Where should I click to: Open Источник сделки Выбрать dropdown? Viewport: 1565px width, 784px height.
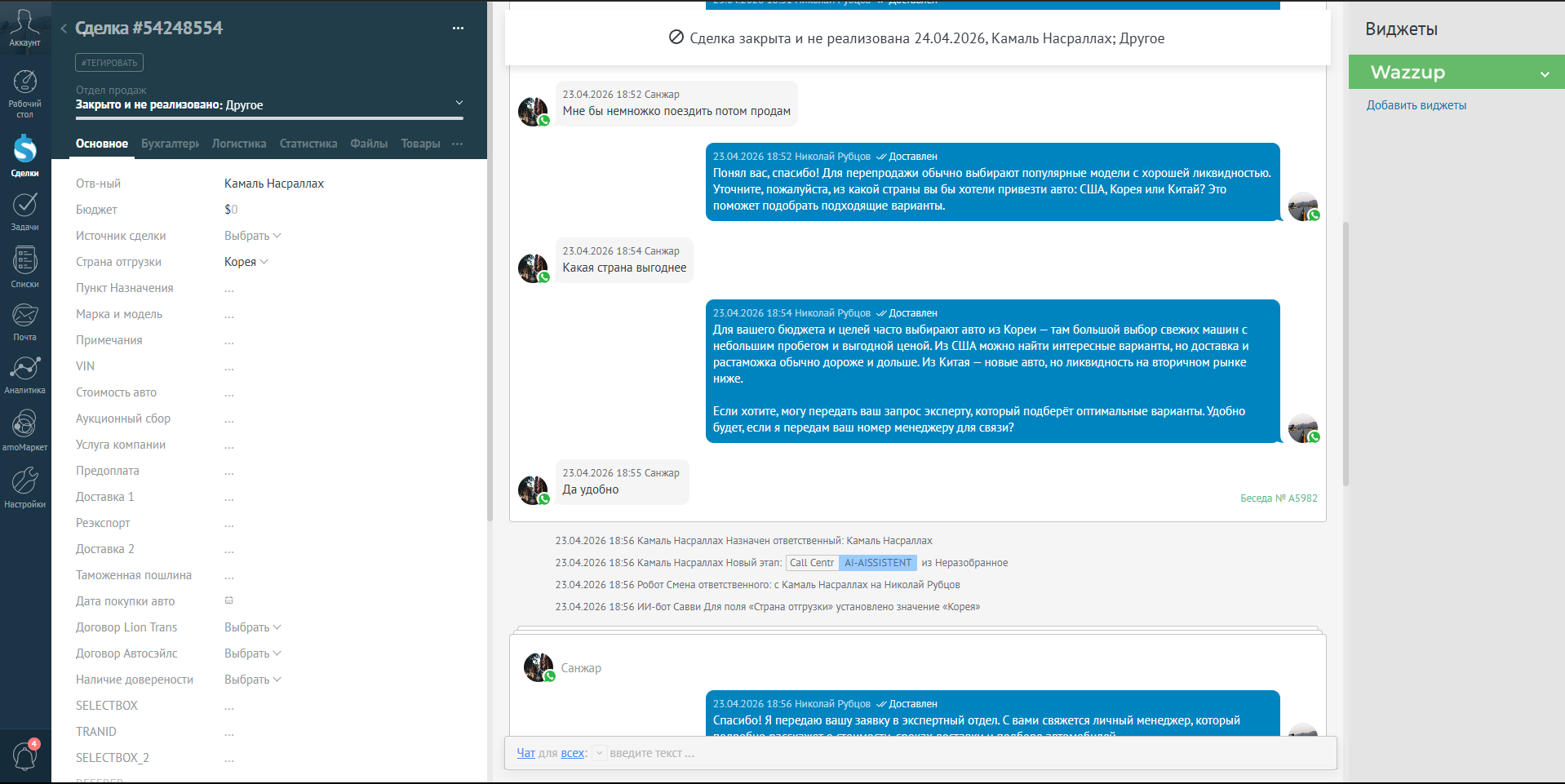click(x=253, y=236)
